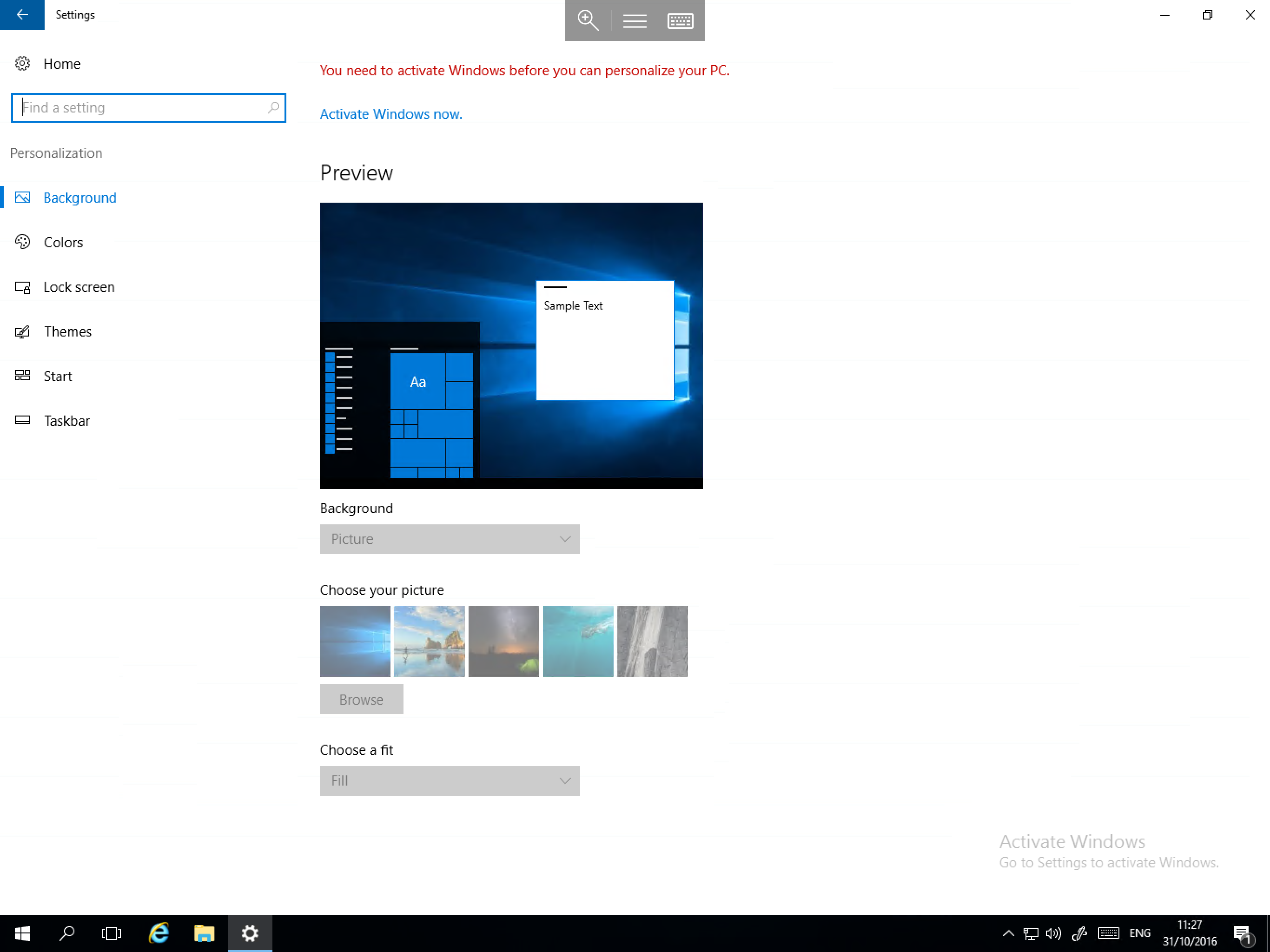Click the search magnifier in Find a setting
Screen dimensions: 1270x952
point(273,107)
